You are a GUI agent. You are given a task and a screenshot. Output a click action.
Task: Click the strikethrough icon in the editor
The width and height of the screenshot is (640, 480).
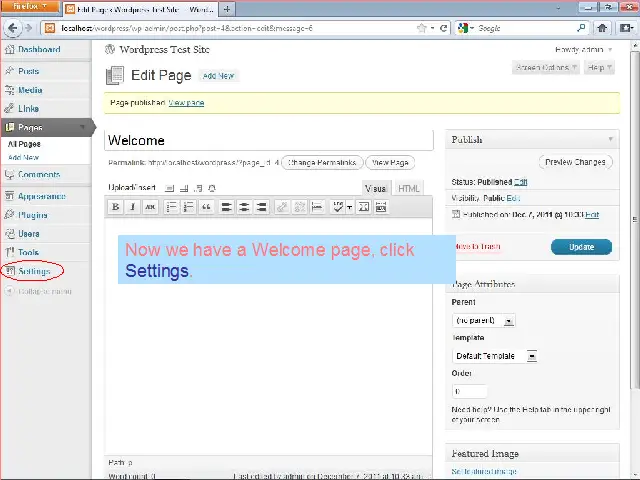tap(150, 207)
